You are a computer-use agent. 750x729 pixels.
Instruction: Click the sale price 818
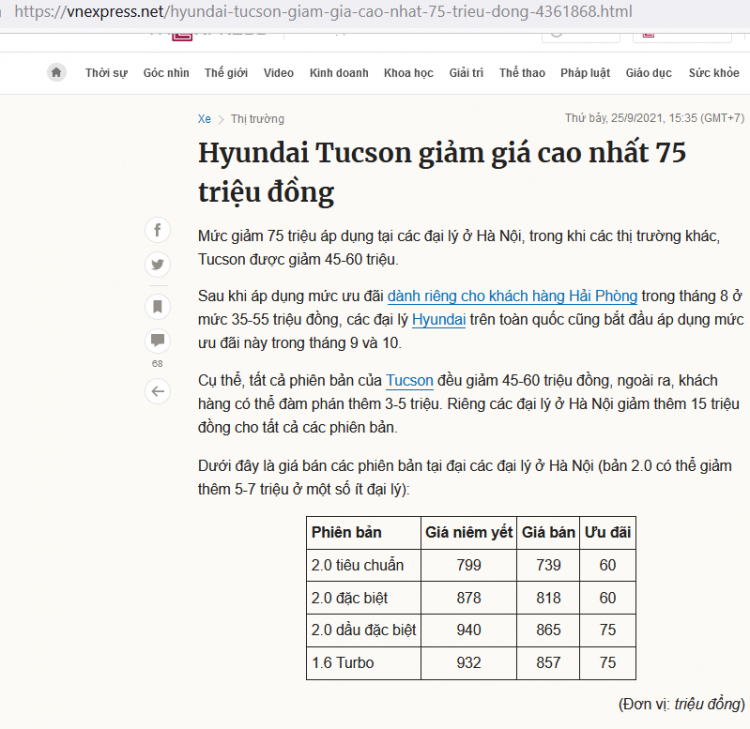tap(548, 598)
